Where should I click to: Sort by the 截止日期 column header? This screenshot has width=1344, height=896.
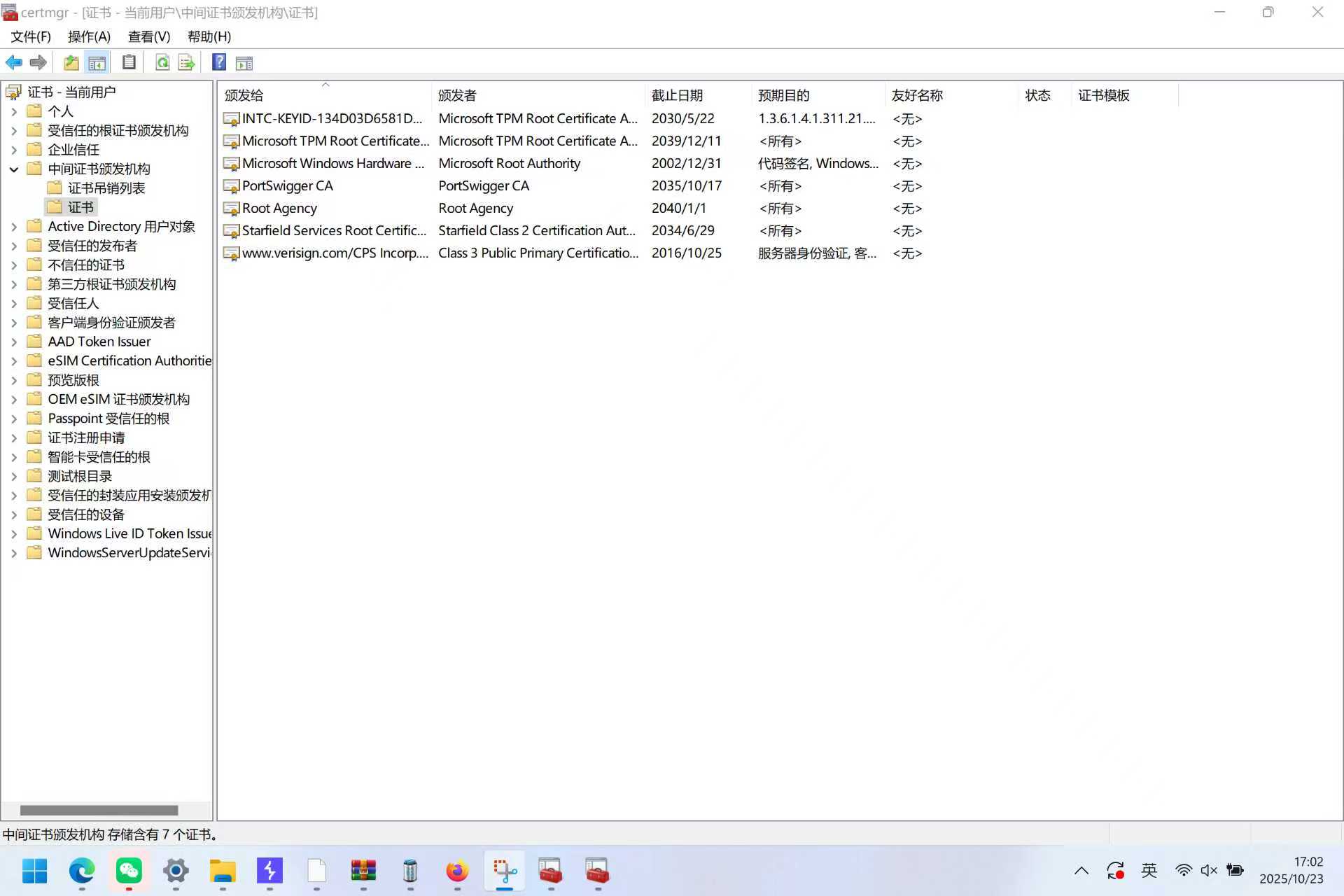tap(677, 95)
